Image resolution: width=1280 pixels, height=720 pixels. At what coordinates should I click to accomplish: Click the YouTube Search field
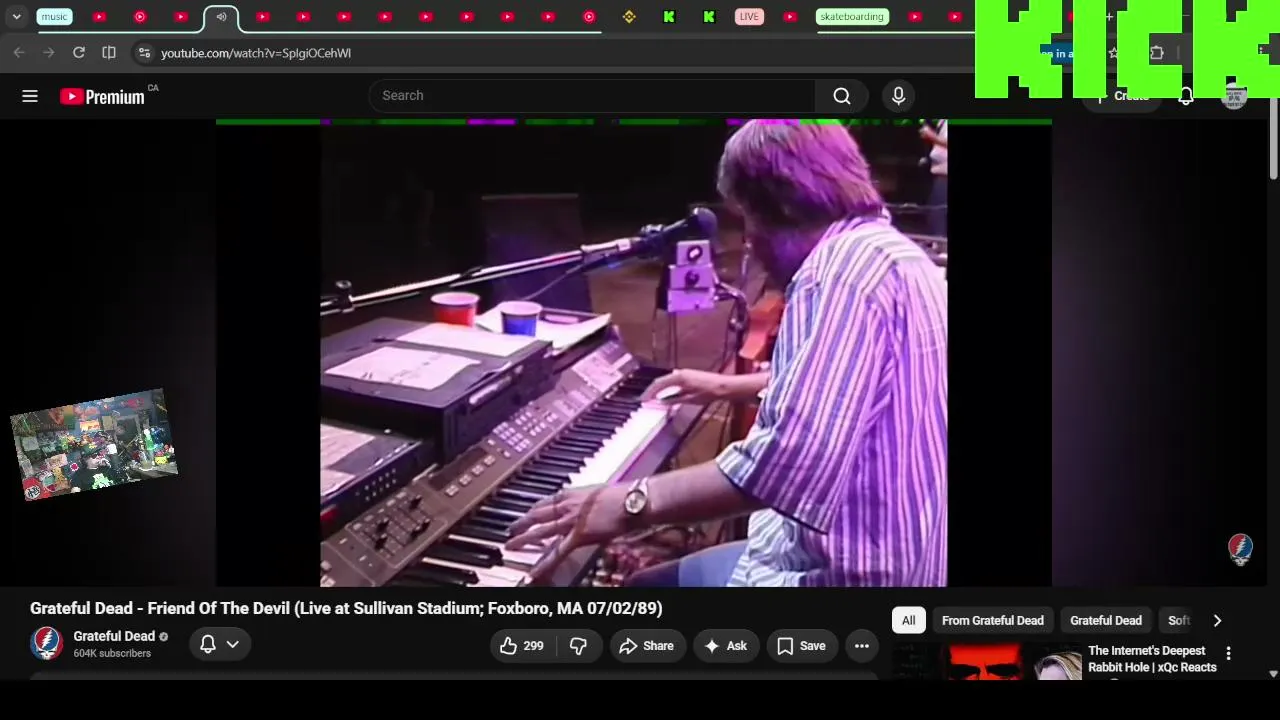[x=592, y=96]
